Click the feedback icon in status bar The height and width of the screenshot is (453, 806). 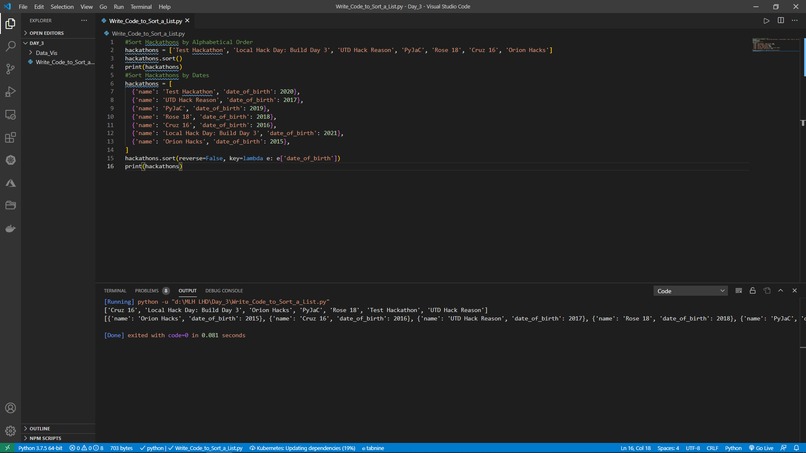[783, 448]
